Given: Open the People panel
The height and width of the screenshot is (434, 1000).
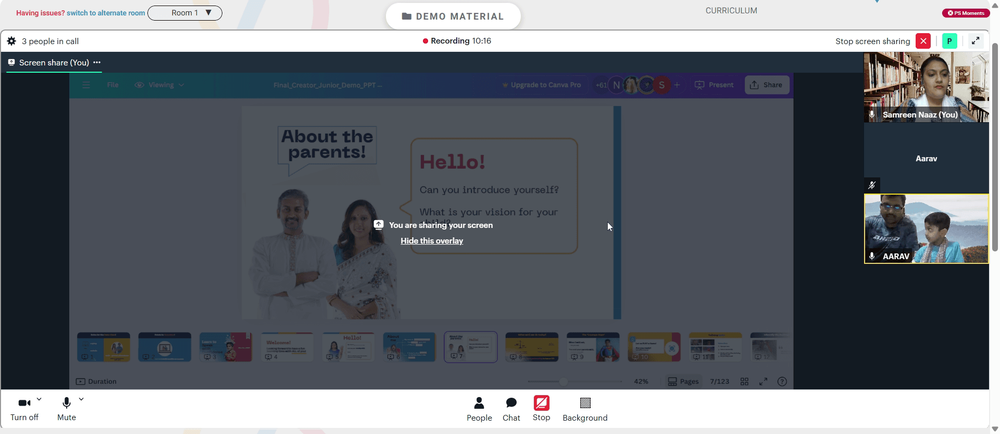Looking at the screenshot, I should (x=479, y=409).
